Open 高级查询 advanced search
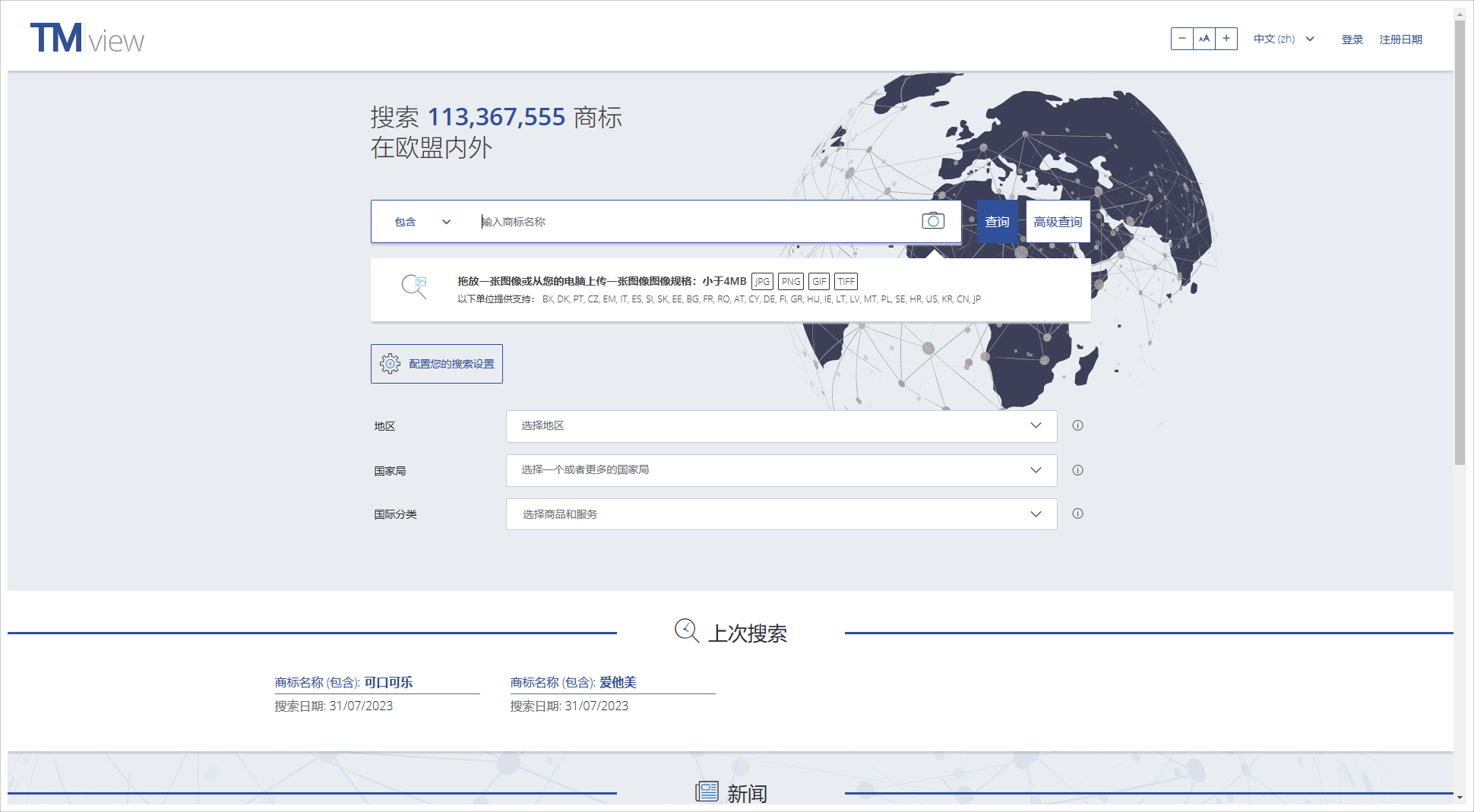Viewport: 1474px width, 812px height. [1058, 222]
